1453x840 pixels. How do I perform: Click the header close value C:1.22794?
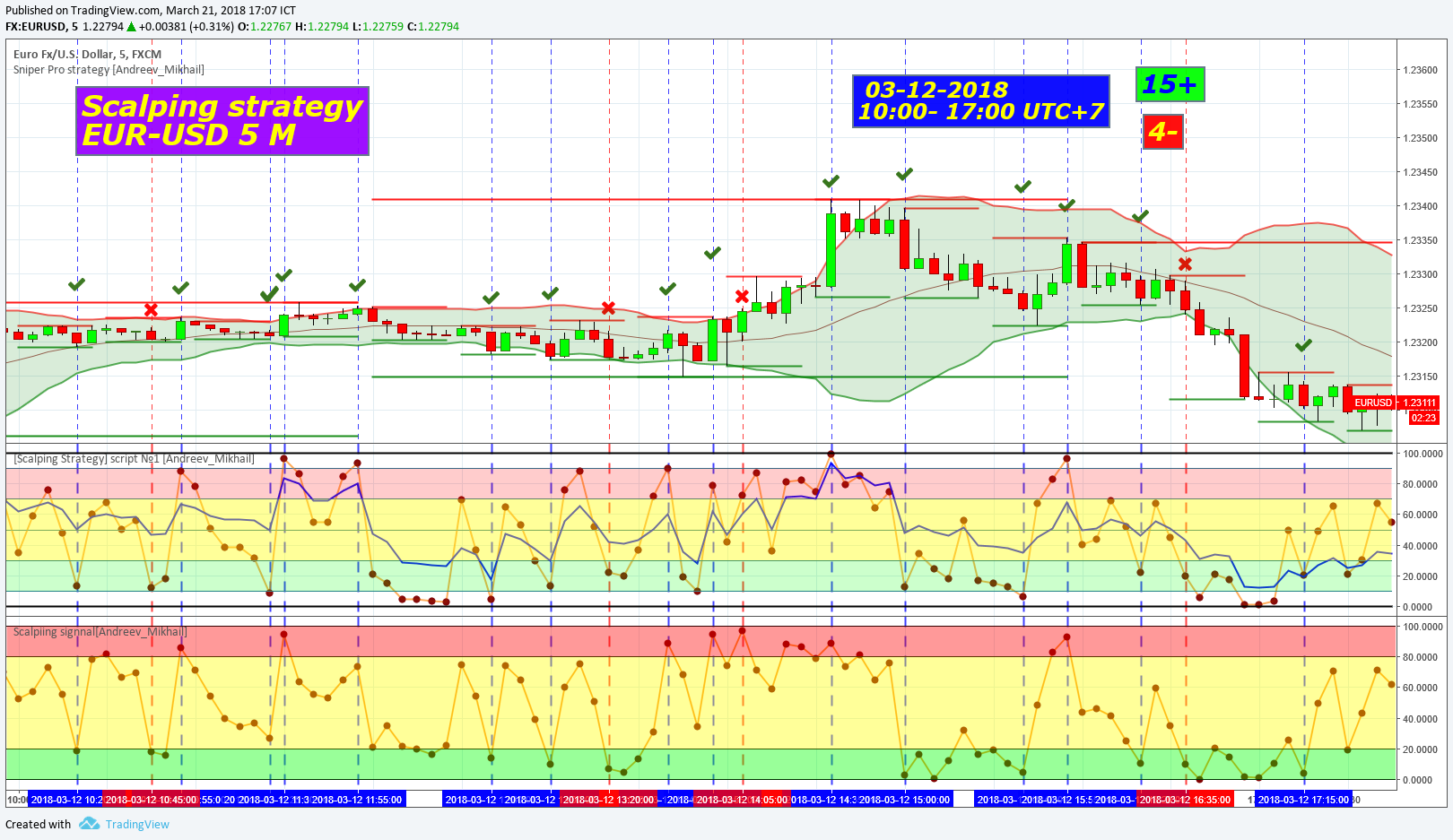[433, 27]
